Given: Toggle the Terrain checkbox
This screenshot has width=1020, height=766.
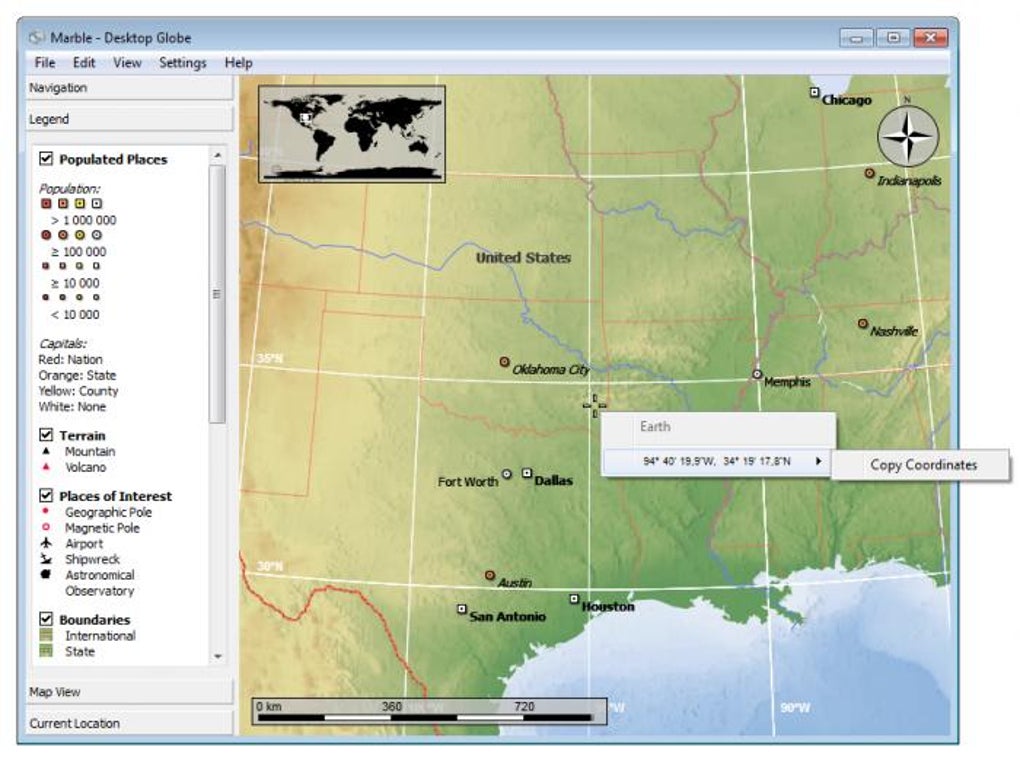Looking at the screenshot, I should pos(46,434).
